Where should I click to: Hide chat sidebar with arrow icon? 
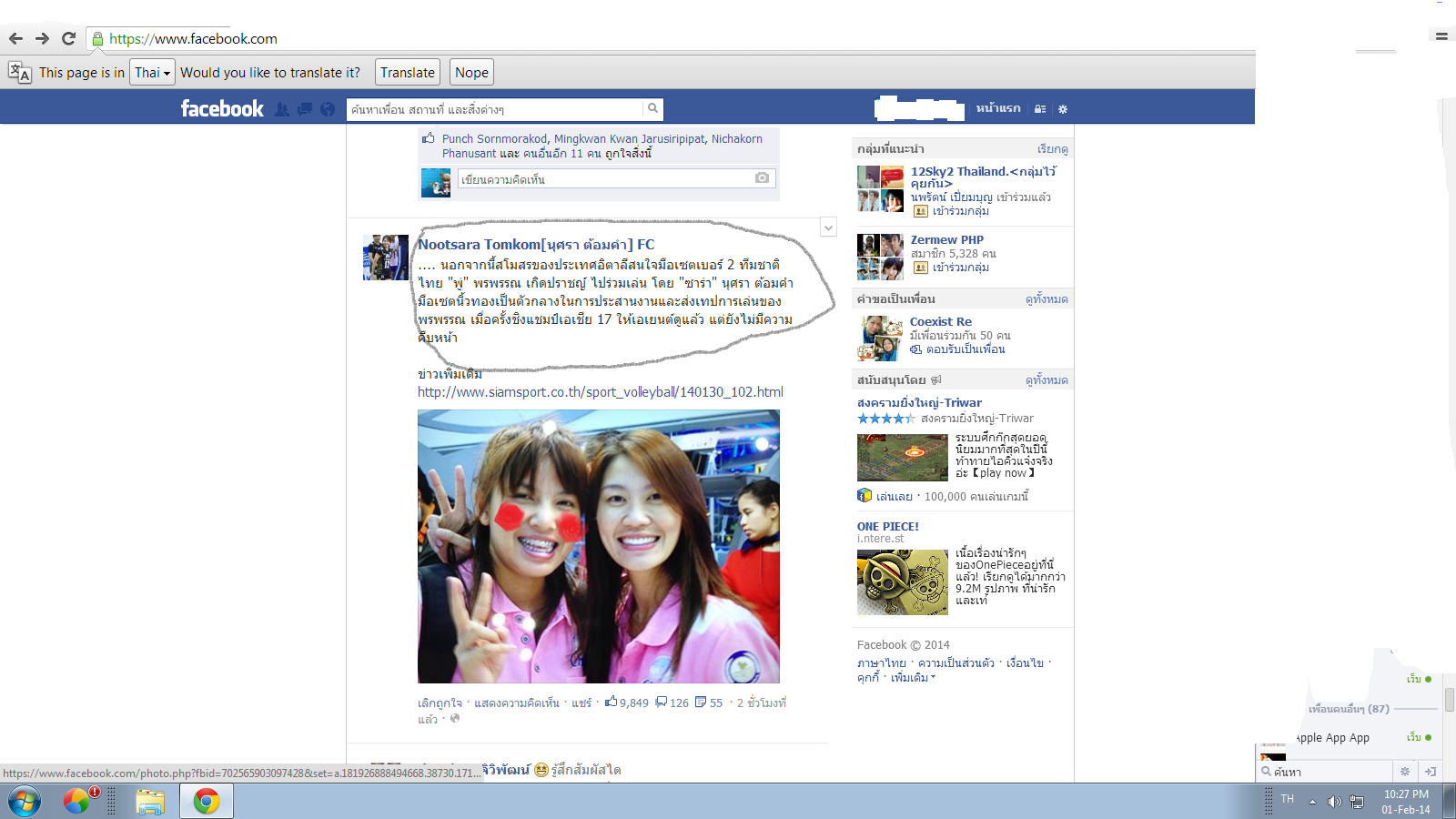1431,772
